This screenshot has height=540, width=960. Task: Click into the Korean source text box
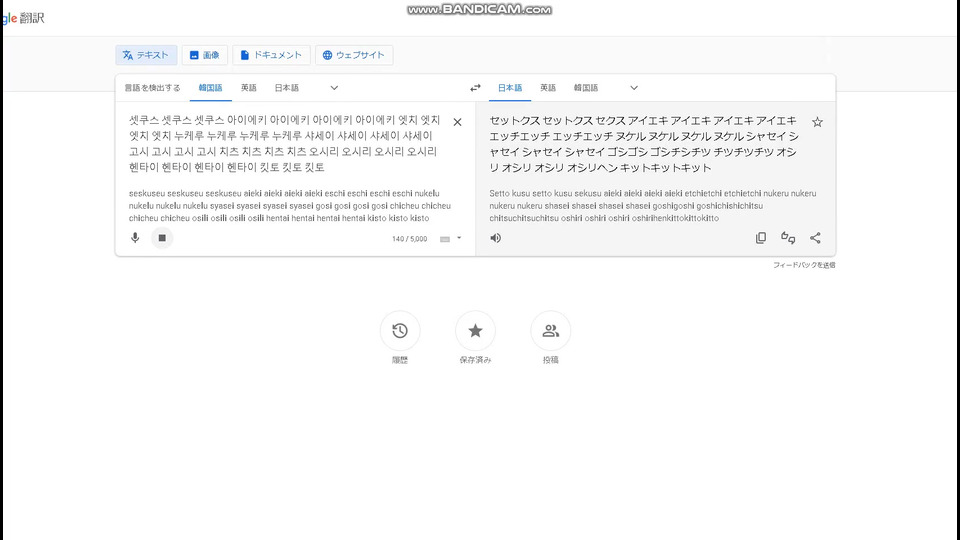(285, 144)
